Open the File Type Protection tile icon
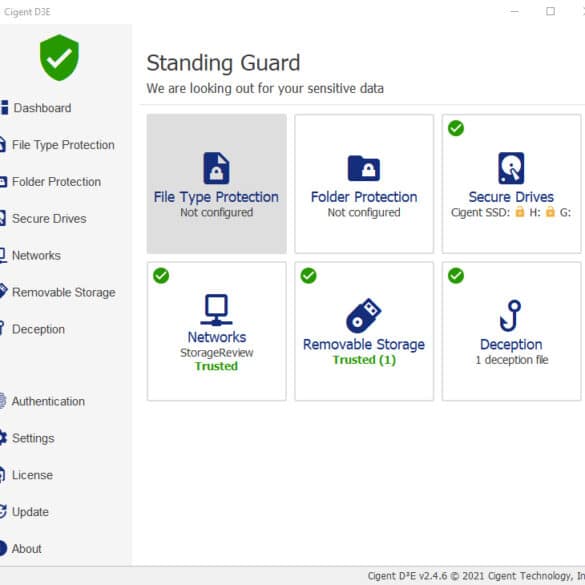 pos(216,168)
